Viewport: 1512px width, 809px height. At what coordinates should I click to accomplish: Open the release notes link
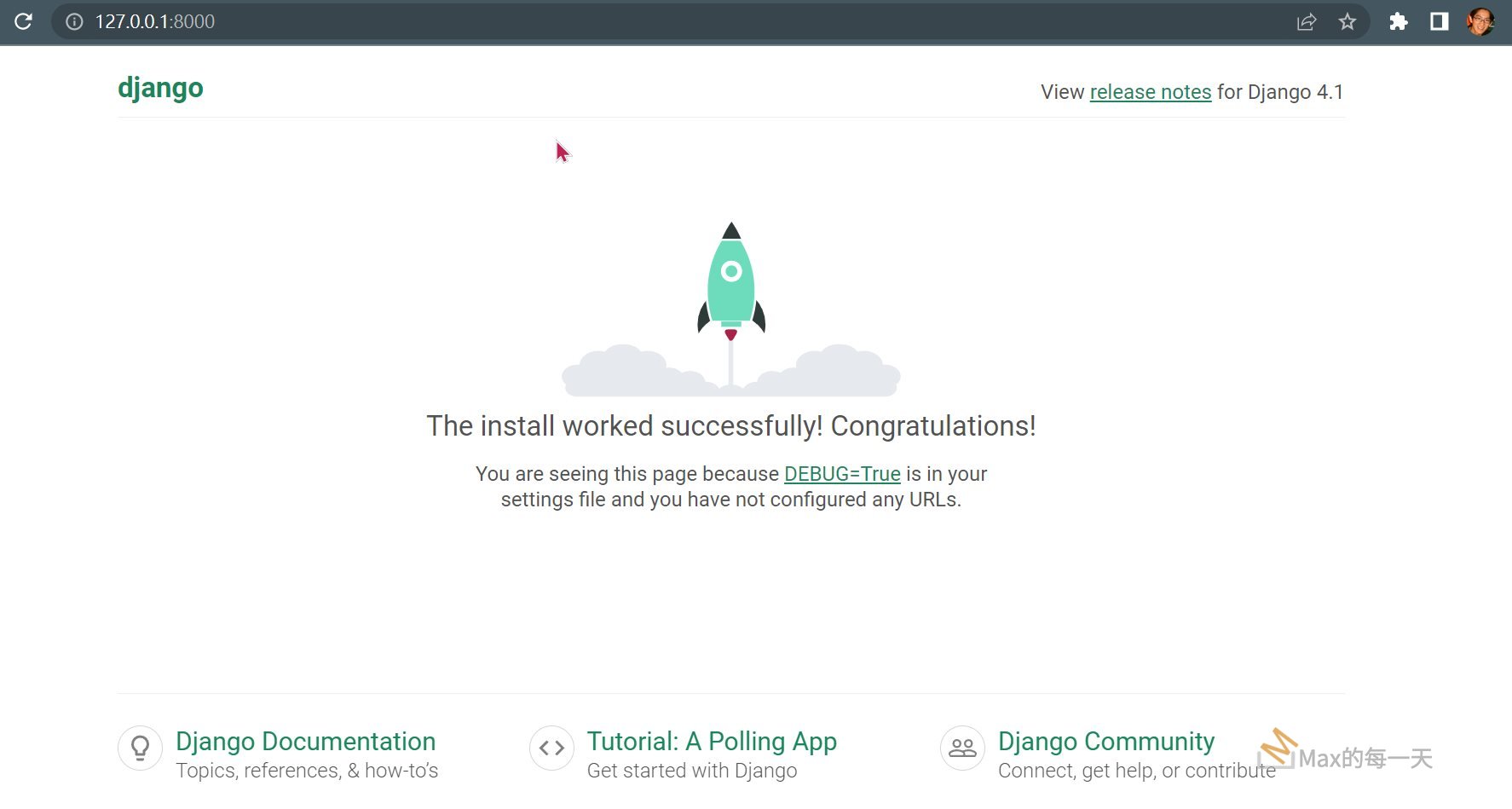(1150, 92)
